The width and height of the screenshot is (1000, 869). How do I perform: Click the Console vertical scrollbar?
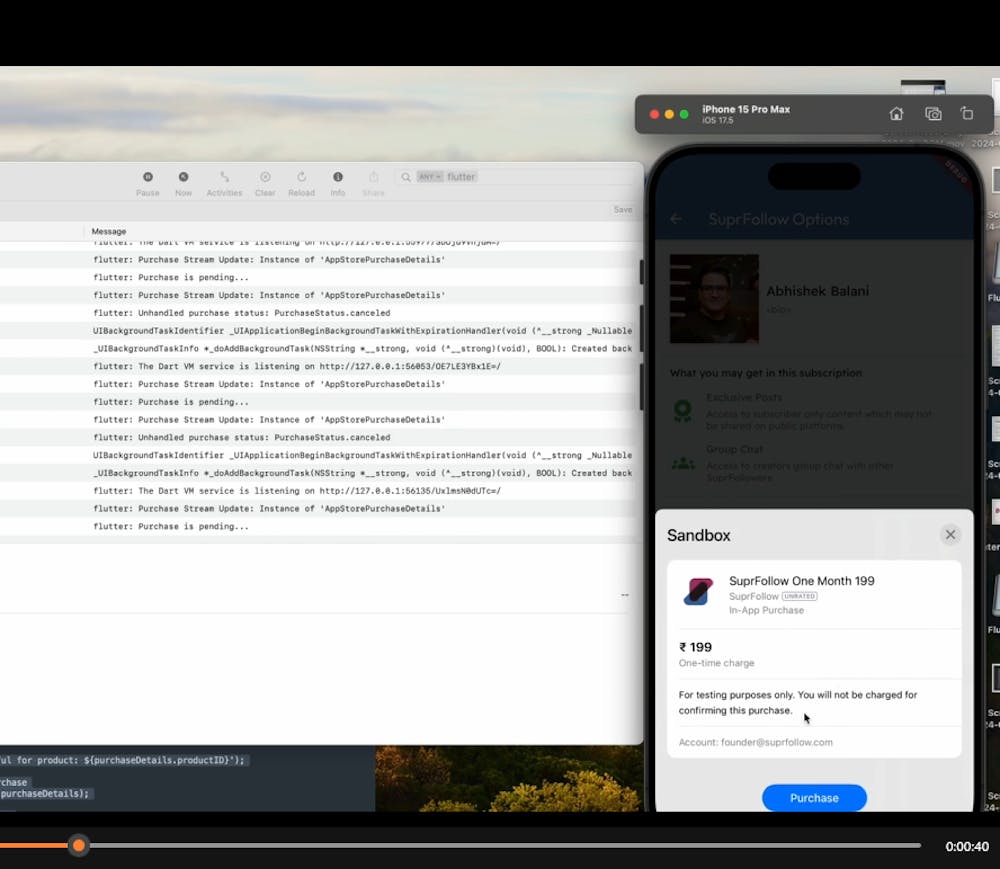click(641, 335)
